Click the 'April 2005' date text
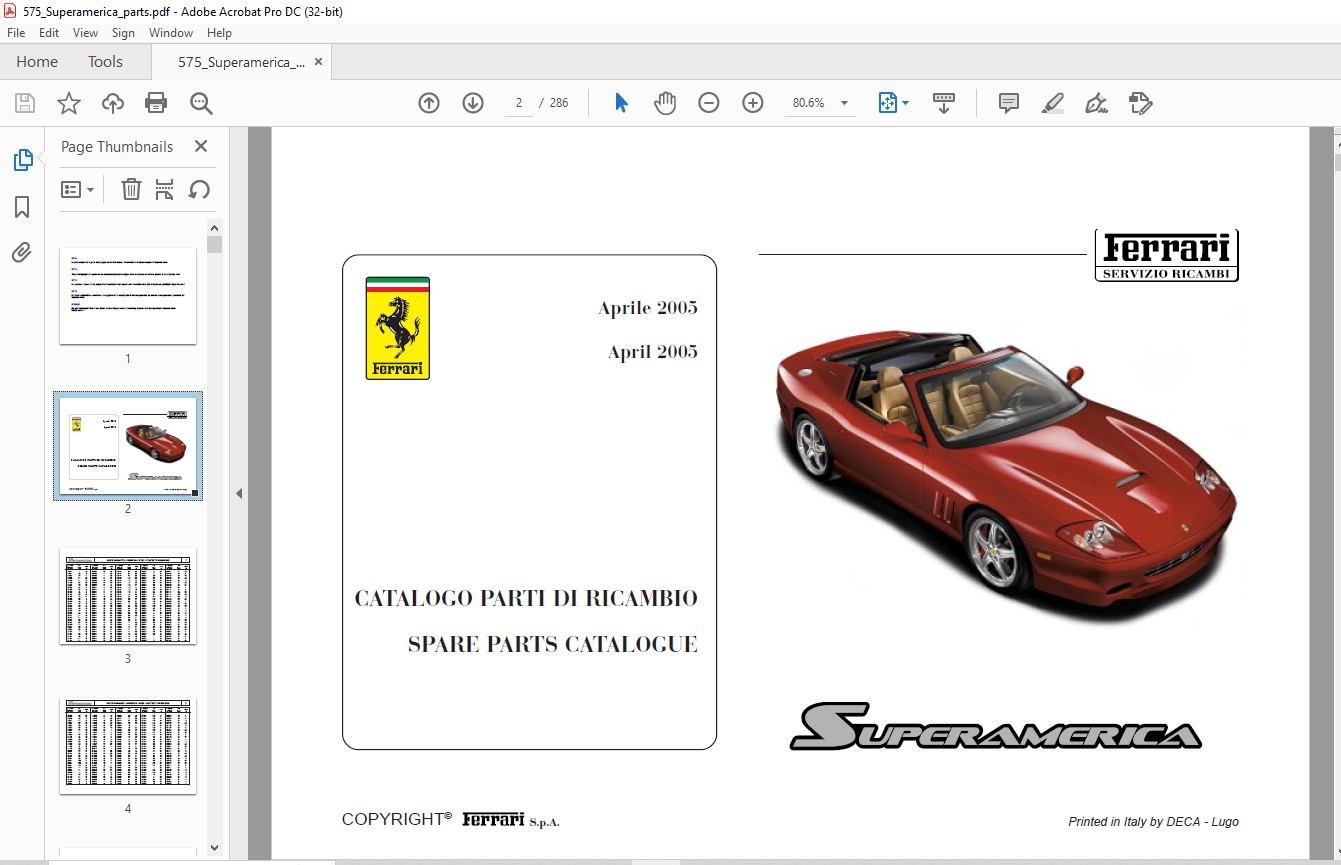 (x=653, y=352)
